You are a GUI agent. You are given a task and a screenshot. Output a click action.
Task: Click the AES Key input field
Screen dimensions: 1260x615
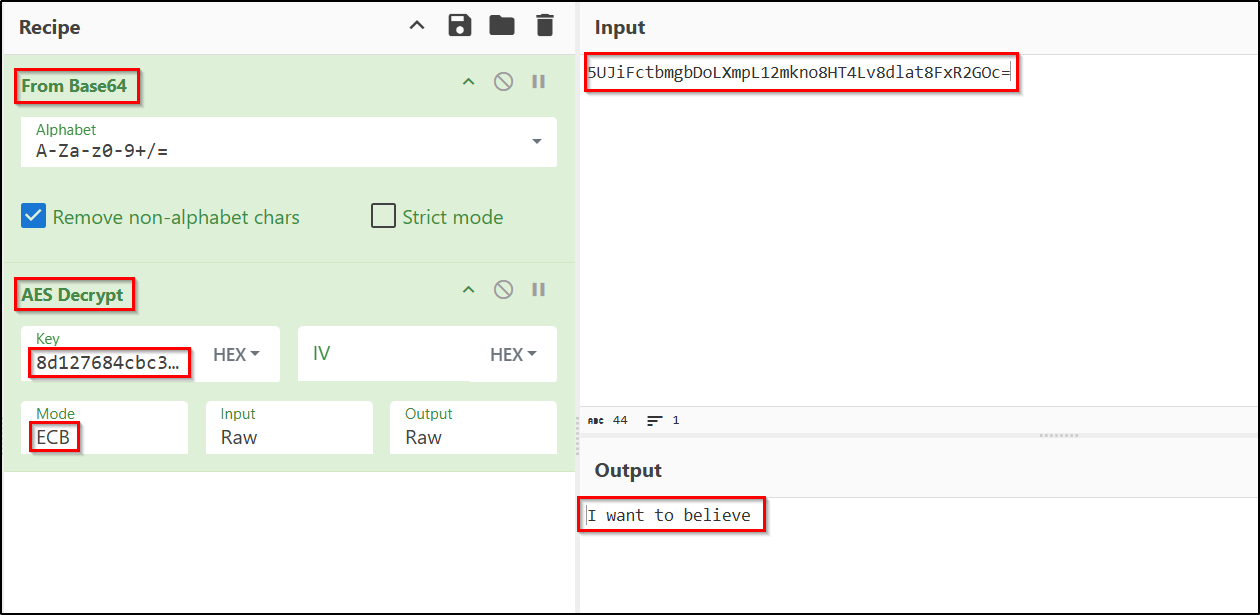coord(110,363)
